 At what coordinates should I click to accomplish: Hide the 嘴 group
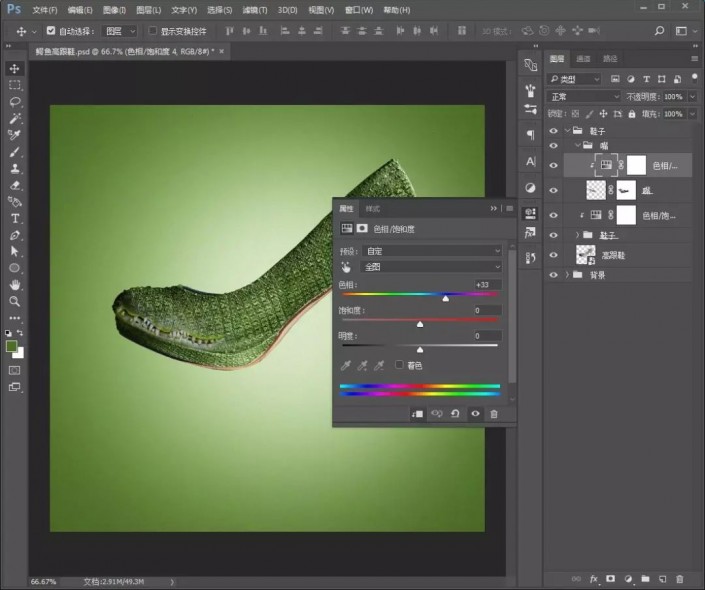click(x=553, y=146)
